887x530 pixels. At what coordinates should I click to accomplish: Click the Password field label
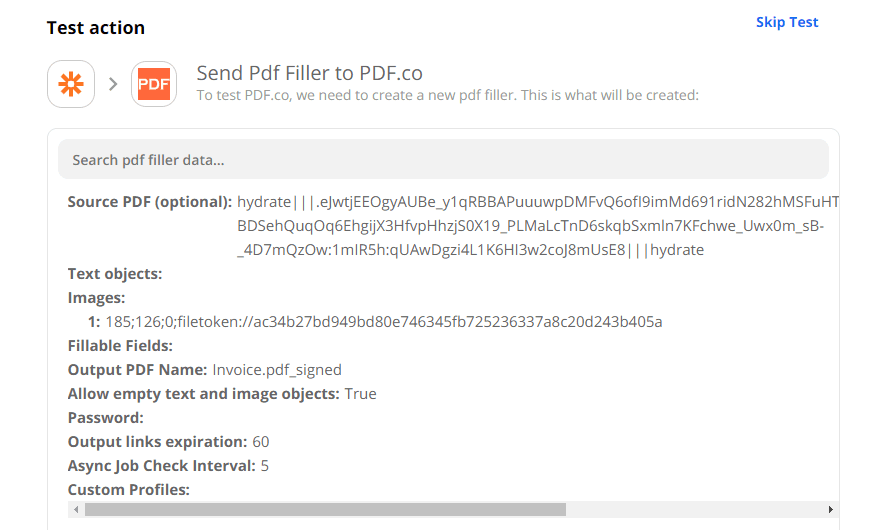106,418
